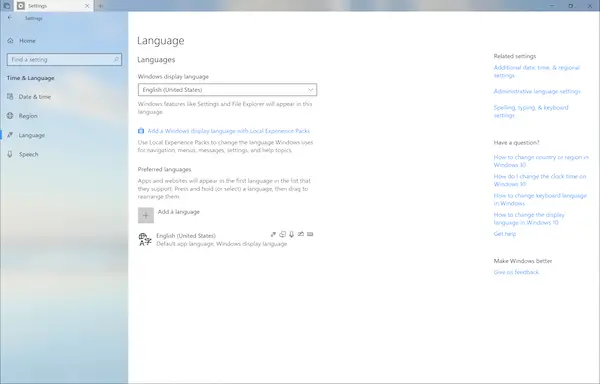This screenshot has height=384, width=600.
Task: Minimize the Settings window
Action: point(552,6)
